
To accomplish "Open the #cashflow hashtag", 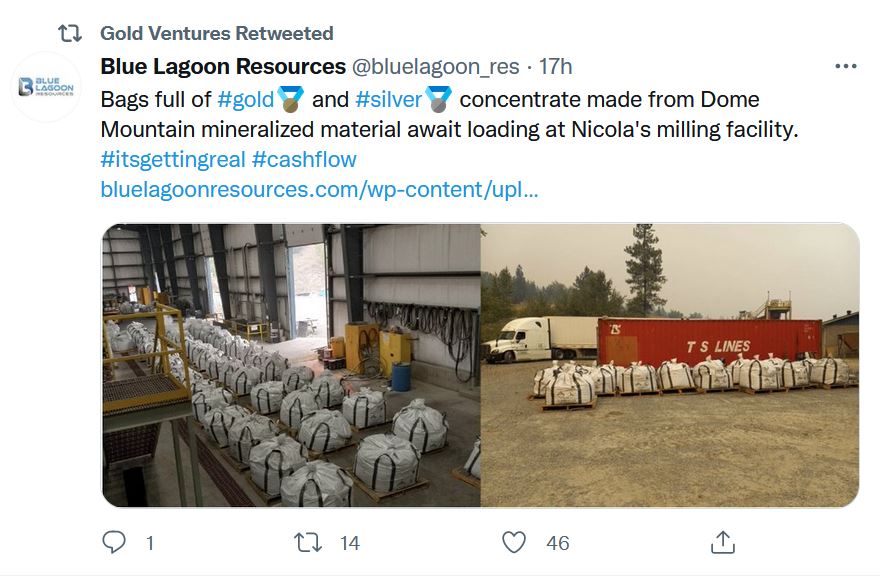I will pyautogui.click(x=304, y=159).
